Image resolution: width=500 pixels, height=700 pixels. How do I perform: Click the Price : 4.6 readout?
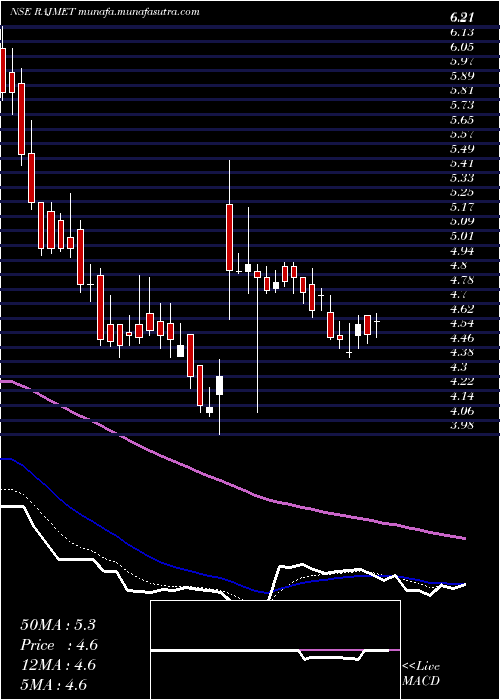[59, 645]
